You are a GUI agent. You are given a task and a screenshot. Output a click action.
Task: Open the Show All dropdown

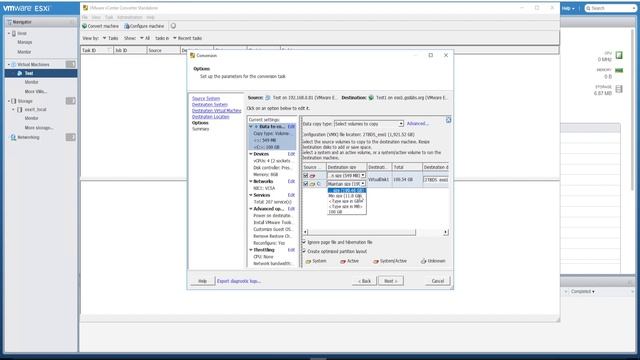point(145,38)
